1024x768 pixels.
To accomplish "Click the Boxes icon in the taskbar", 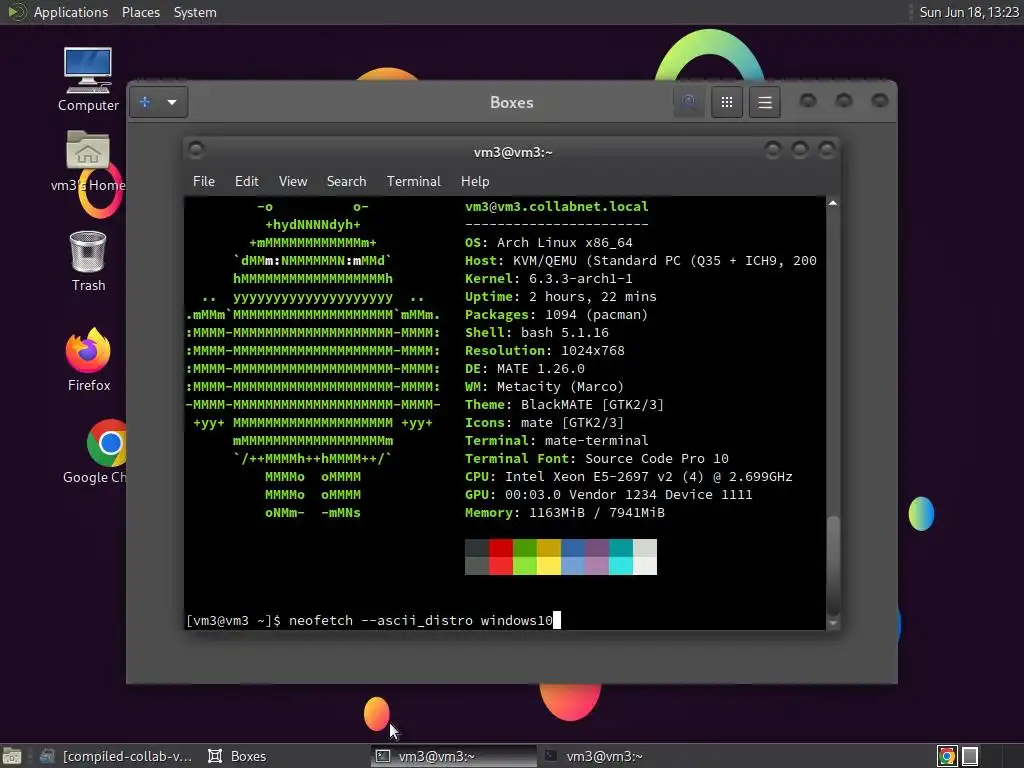I will pyautogui.click(x=214, y=756).
